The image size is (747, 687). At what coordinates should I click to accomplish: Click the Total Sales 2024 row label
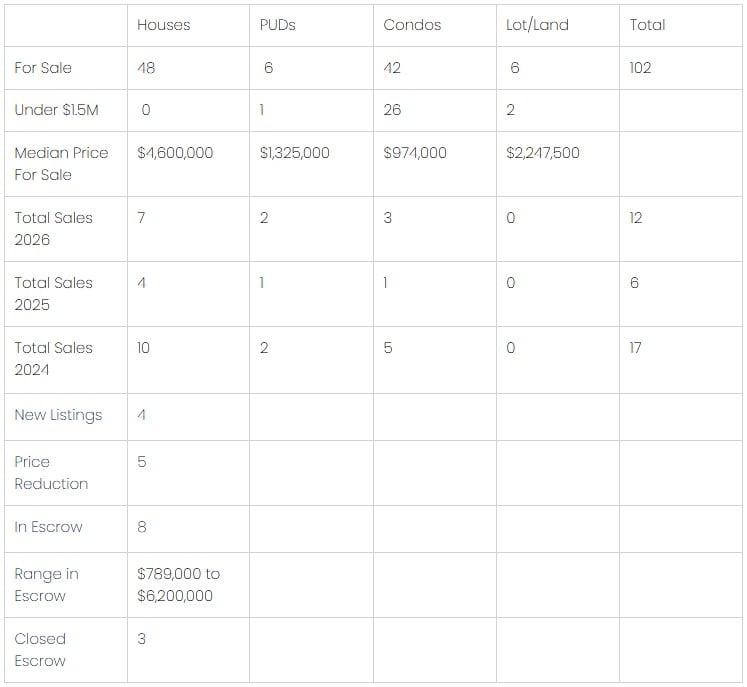(53, 359)
